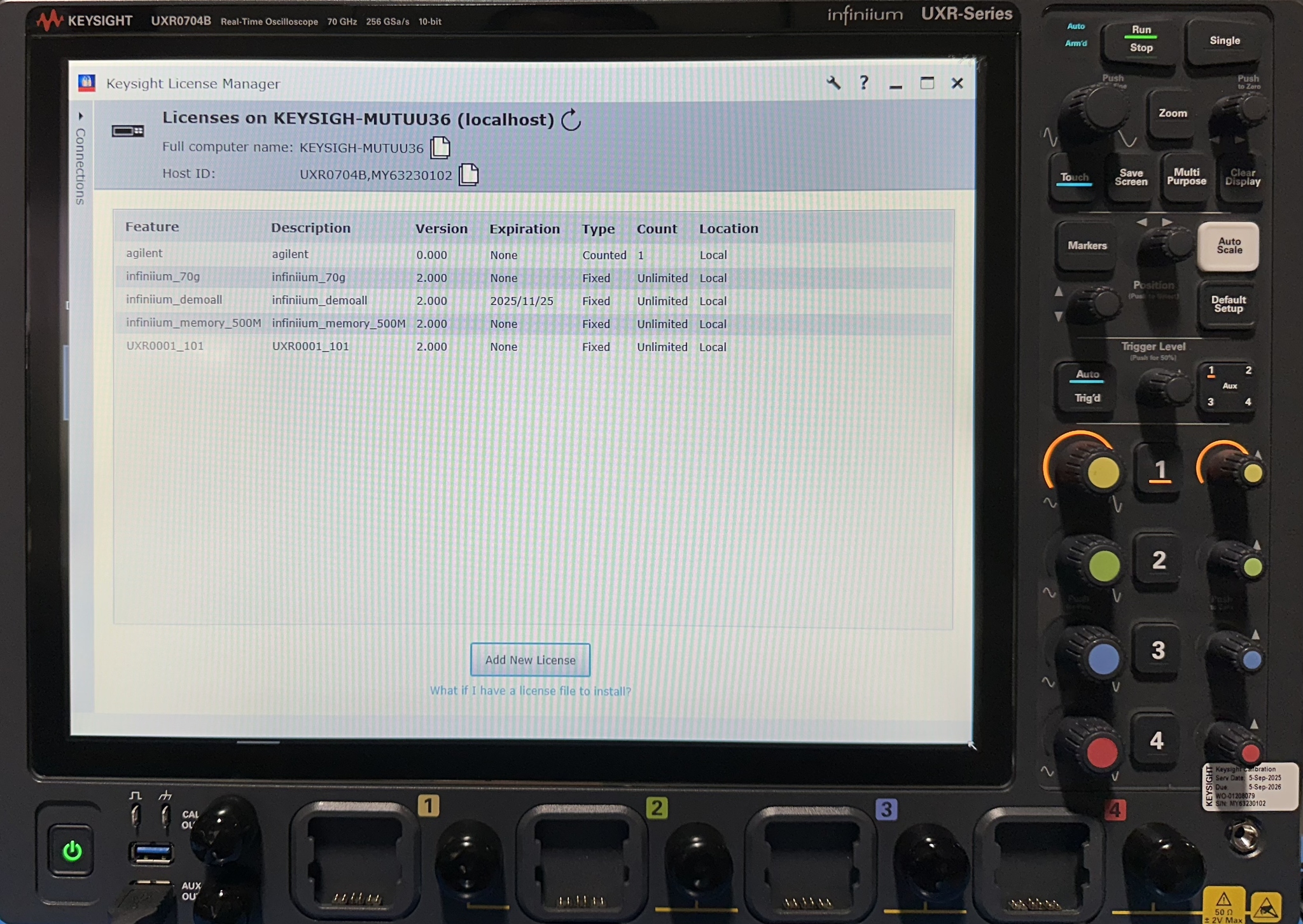Click the Keysight License Manager app icon
Screen dimensions: 1303x924
pos(87,83)
